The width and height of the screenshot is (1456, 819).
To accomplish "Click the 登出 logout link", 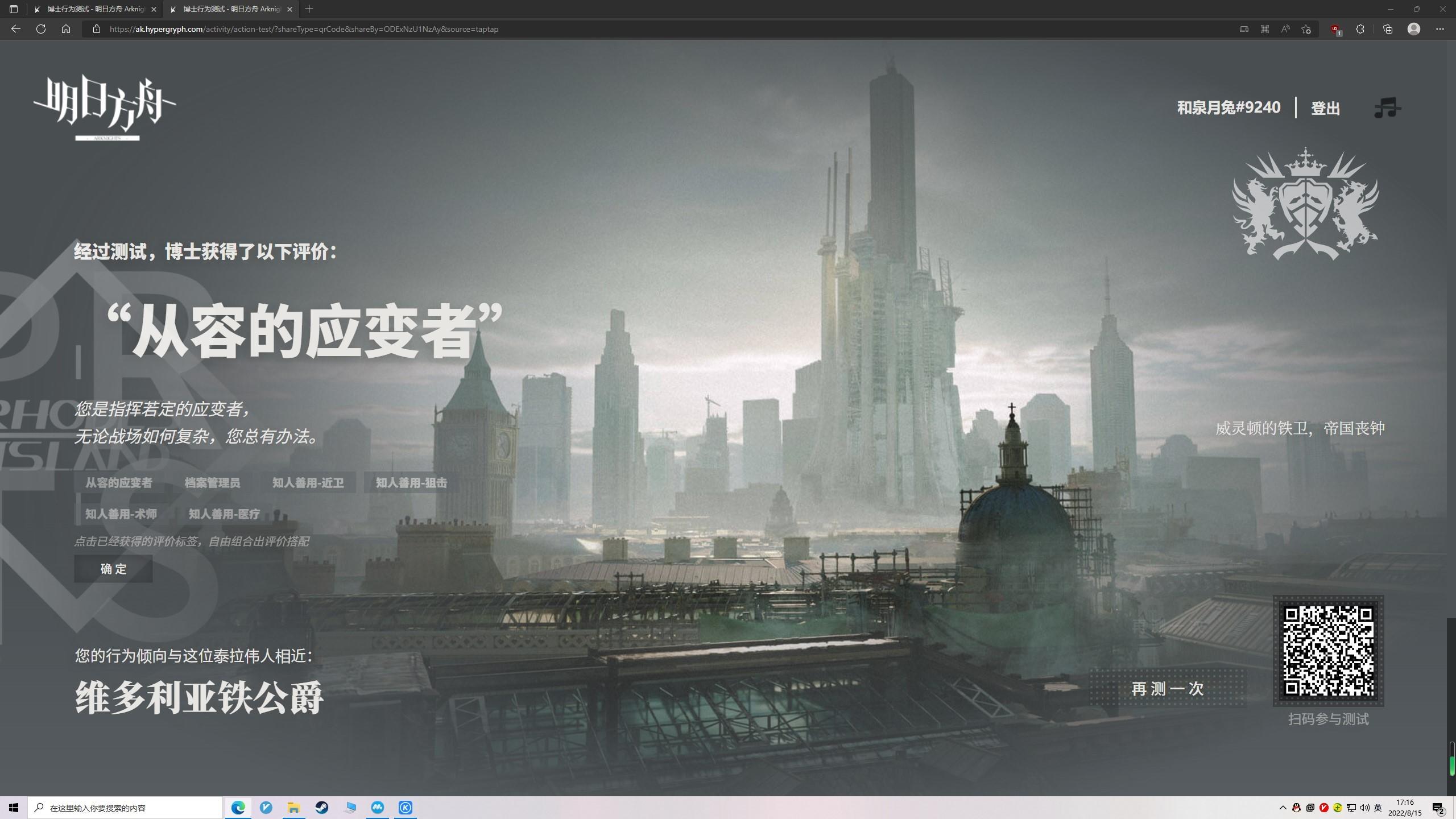I will (x=1325, y=108).
